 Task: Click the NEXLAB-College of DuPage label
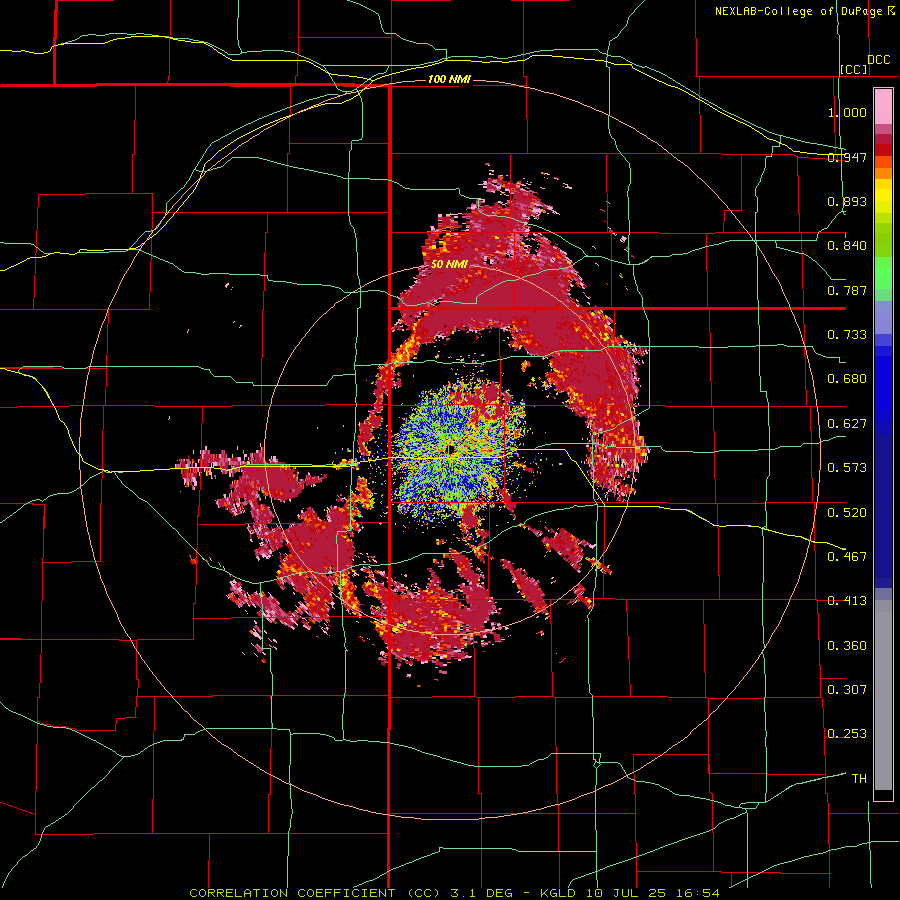click(799, 11)
